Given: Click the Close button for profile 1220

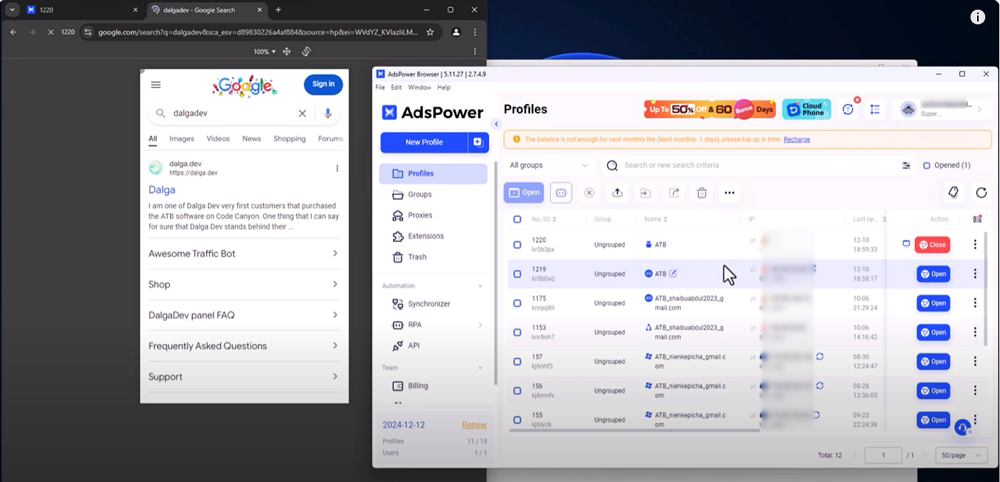Looking at the screenshot, I should click(932, 245).
